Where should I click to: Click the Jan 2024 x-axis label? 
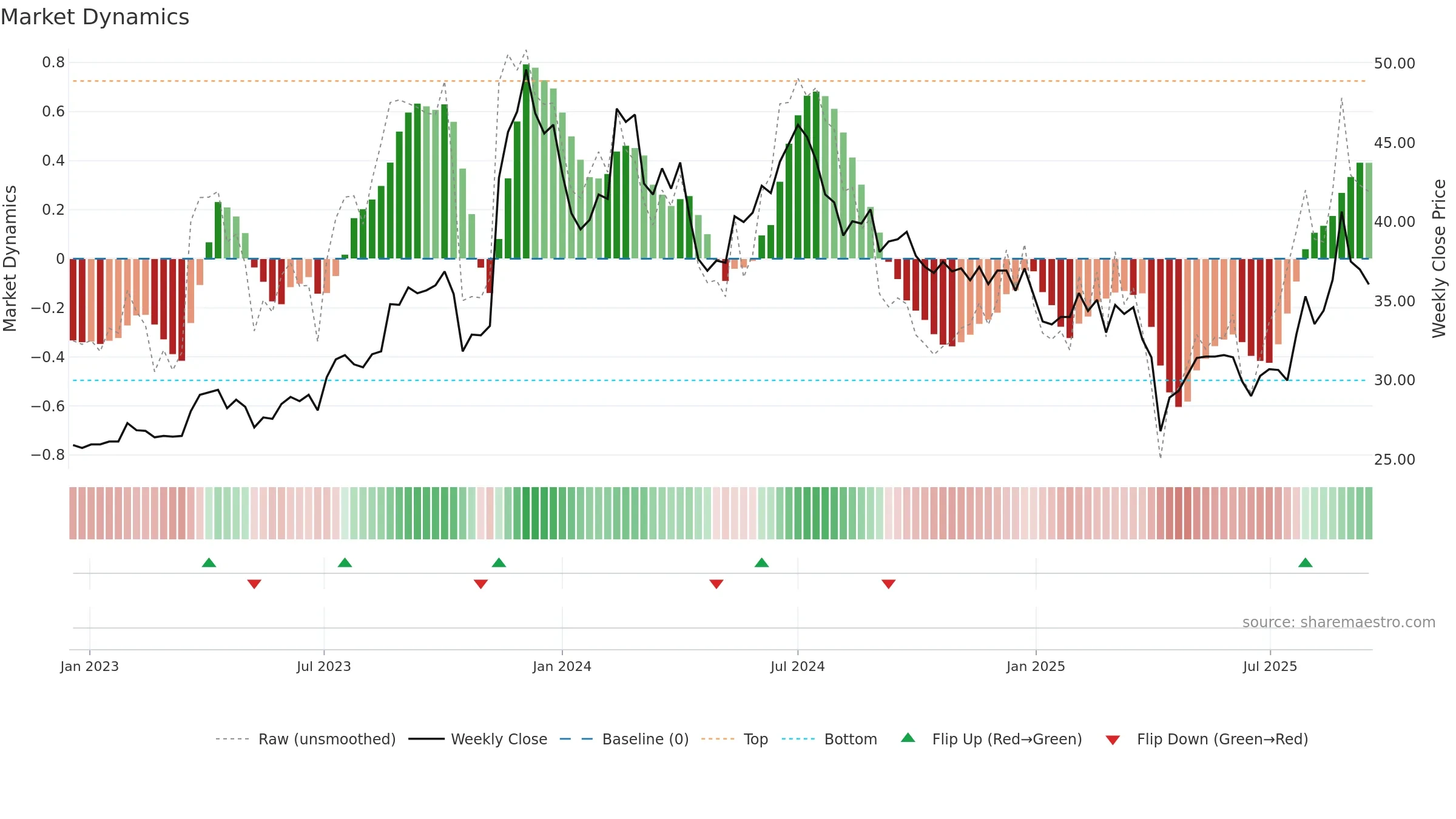[562, 666]
